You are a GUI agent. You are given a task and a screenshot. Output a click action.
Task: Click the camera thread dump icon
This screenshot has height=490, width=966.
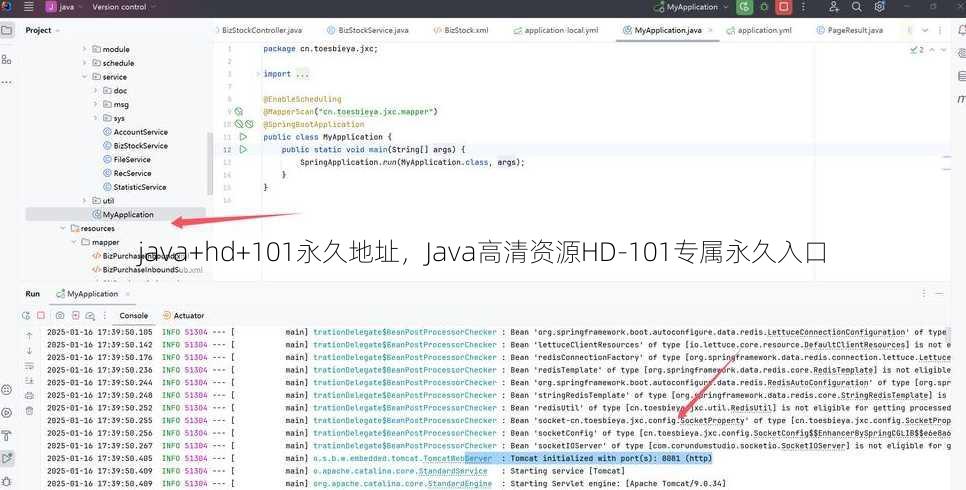[x=60, y=316]
